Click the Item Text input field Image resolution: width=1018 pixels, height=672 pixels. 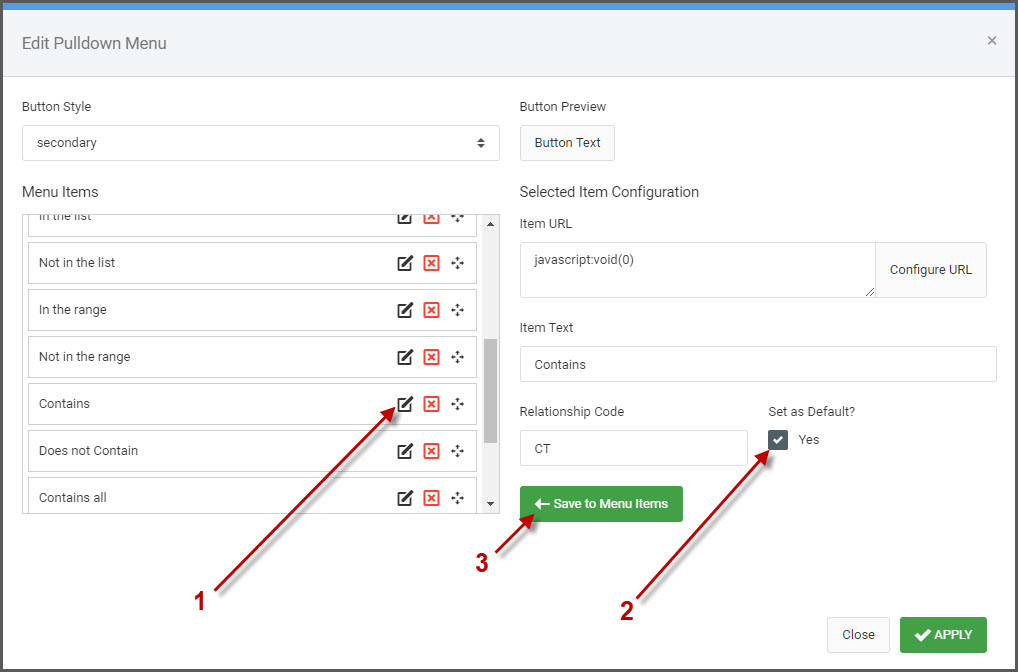757,364
